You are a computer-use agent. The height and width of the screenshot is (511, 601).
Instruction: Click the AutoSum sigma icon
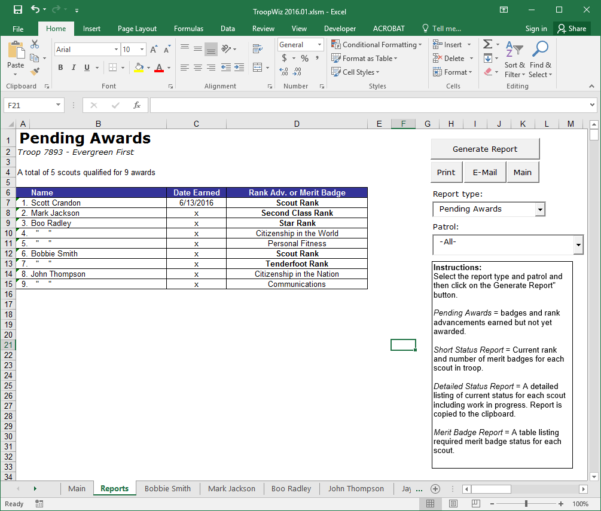pos(487,45)
